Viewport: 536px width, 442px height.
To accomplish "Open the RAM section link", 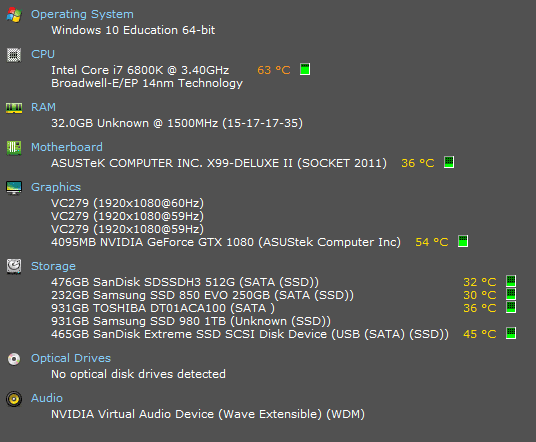I will click(x=43, y=107).
